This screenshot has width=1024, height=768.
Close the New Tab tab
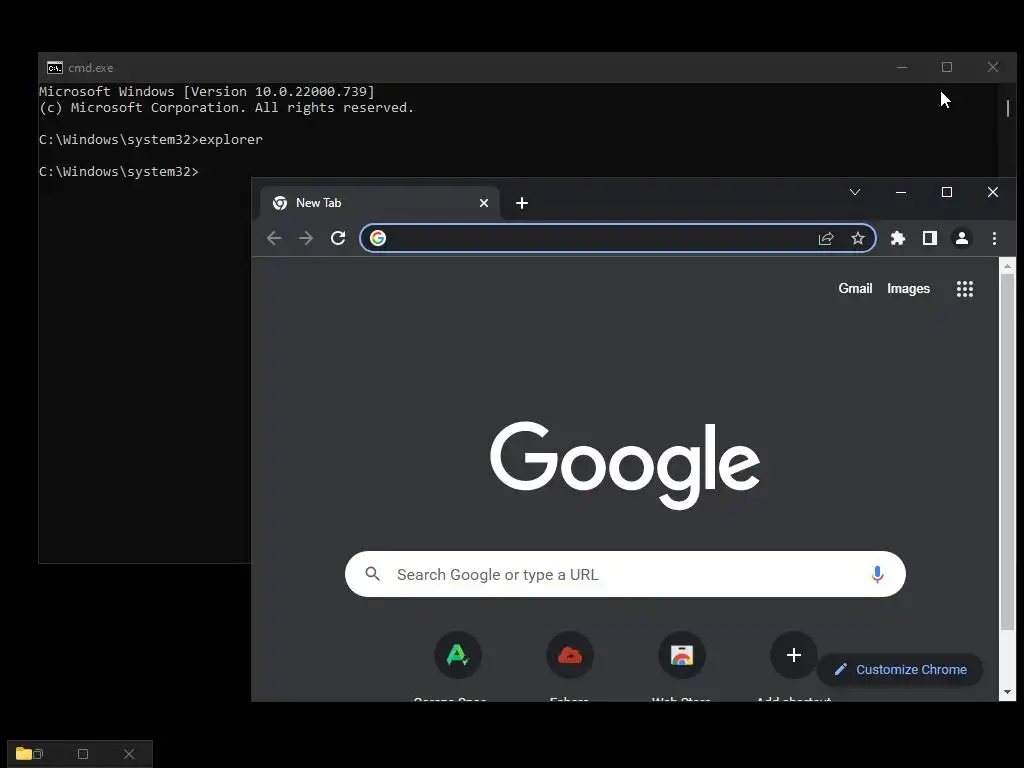tap(484, 203)
